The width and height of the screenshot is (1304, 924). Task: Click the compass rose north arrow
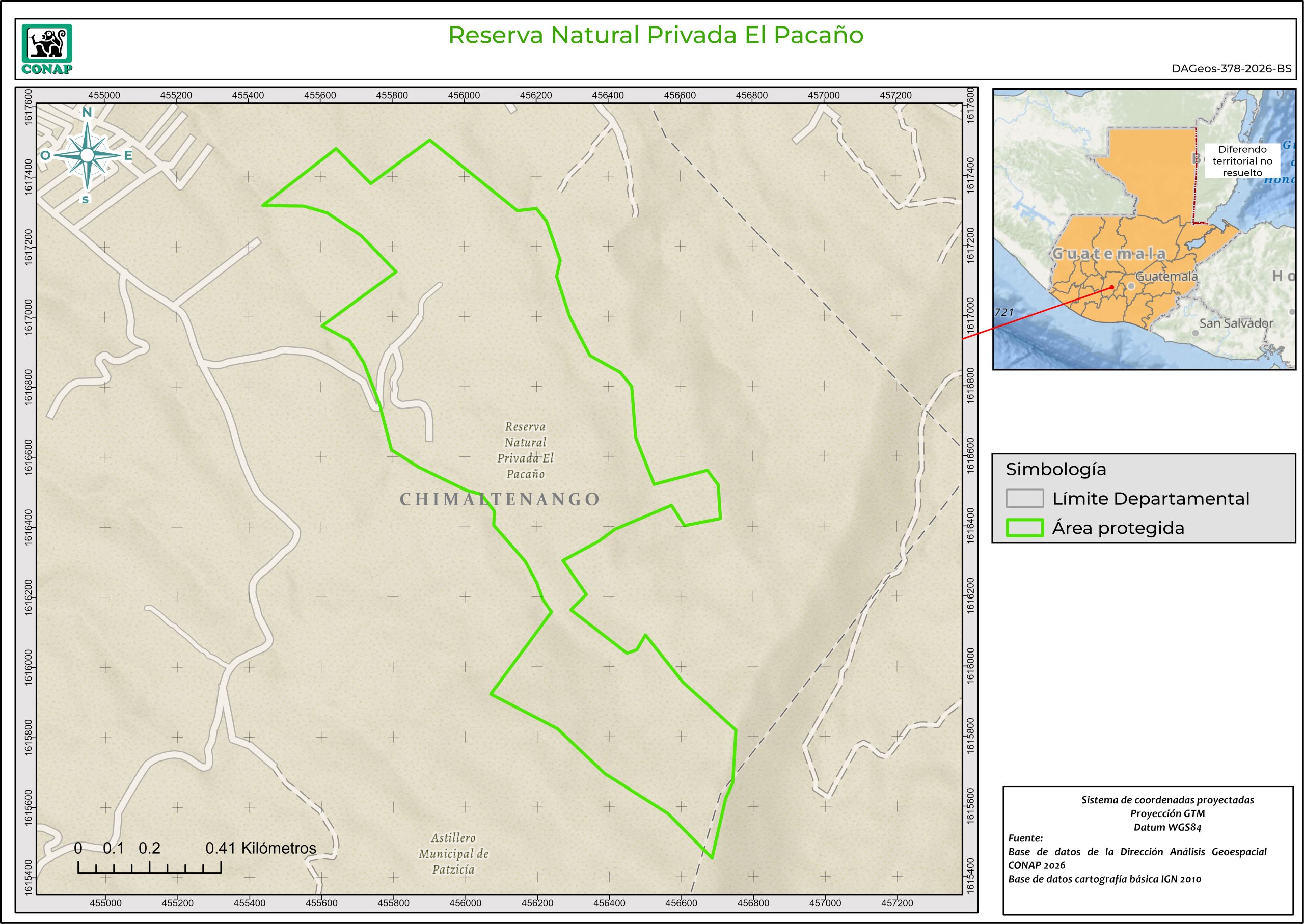coord(87,155)
